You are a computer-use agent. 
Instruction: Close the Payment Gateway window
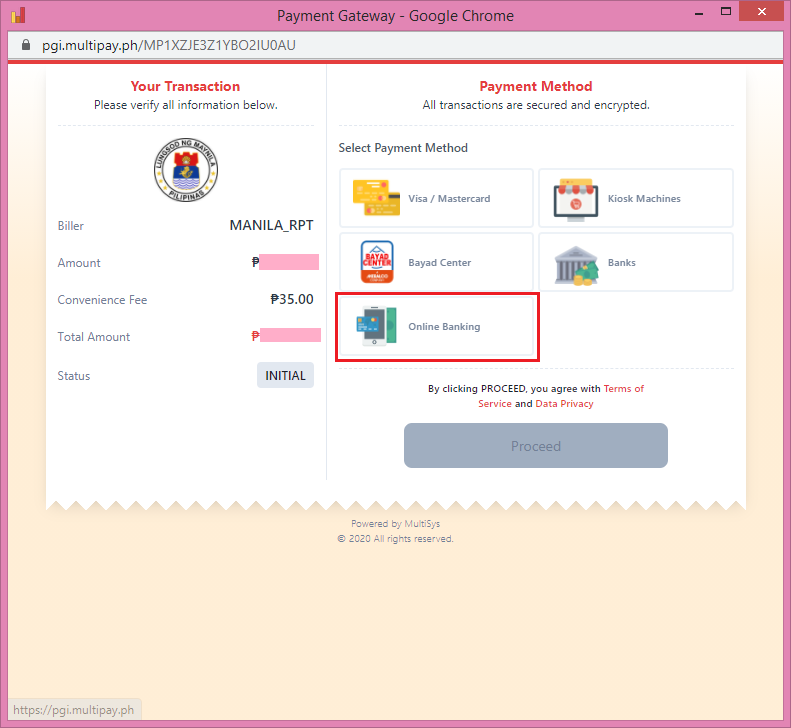click(761, 11)
